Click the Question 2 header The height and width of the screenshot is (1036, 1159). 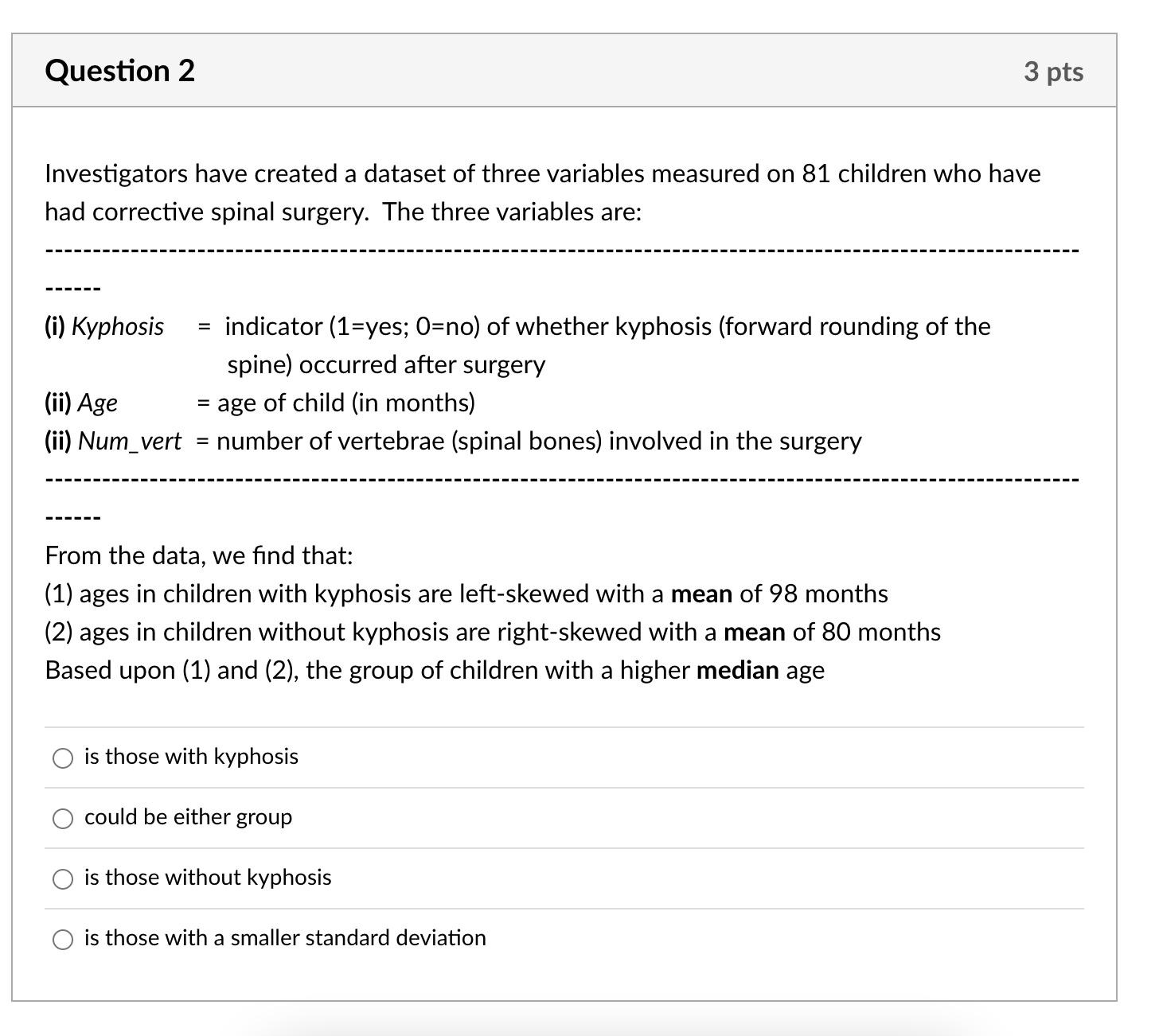[119, 71]
